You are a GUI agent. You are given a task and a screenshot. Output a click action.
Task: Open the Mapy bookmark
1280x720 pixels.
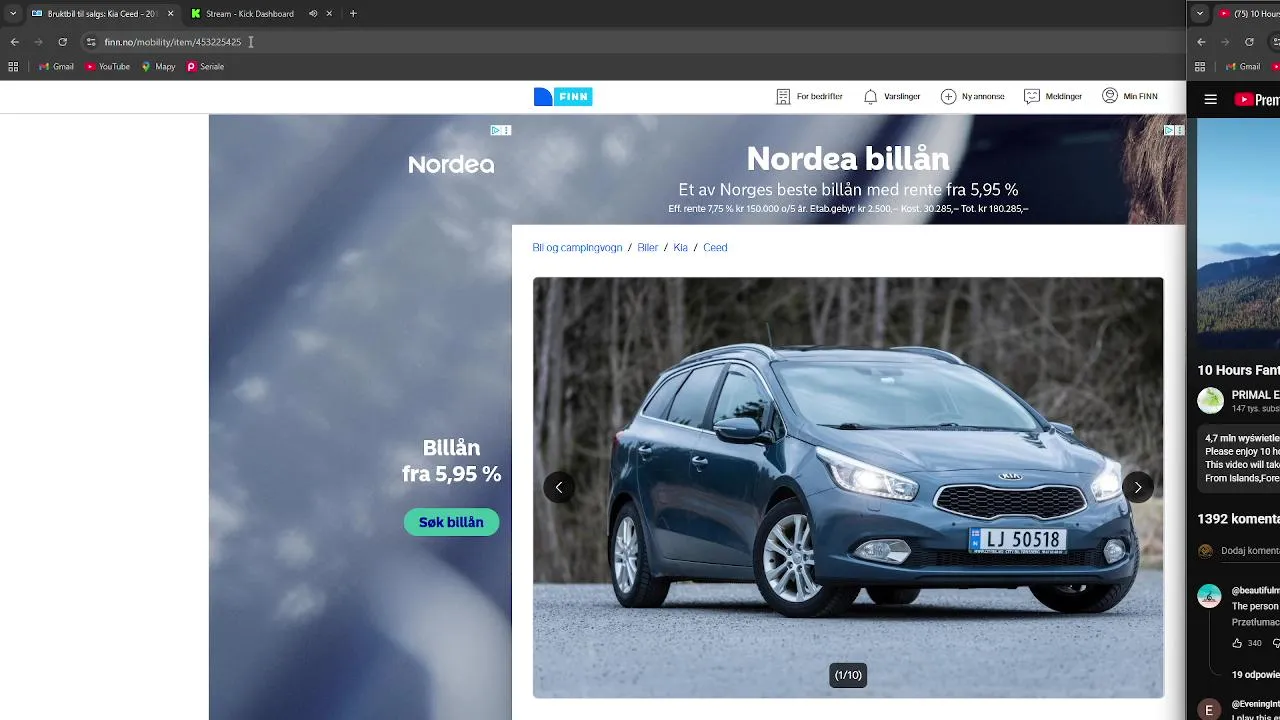[158, 67]
